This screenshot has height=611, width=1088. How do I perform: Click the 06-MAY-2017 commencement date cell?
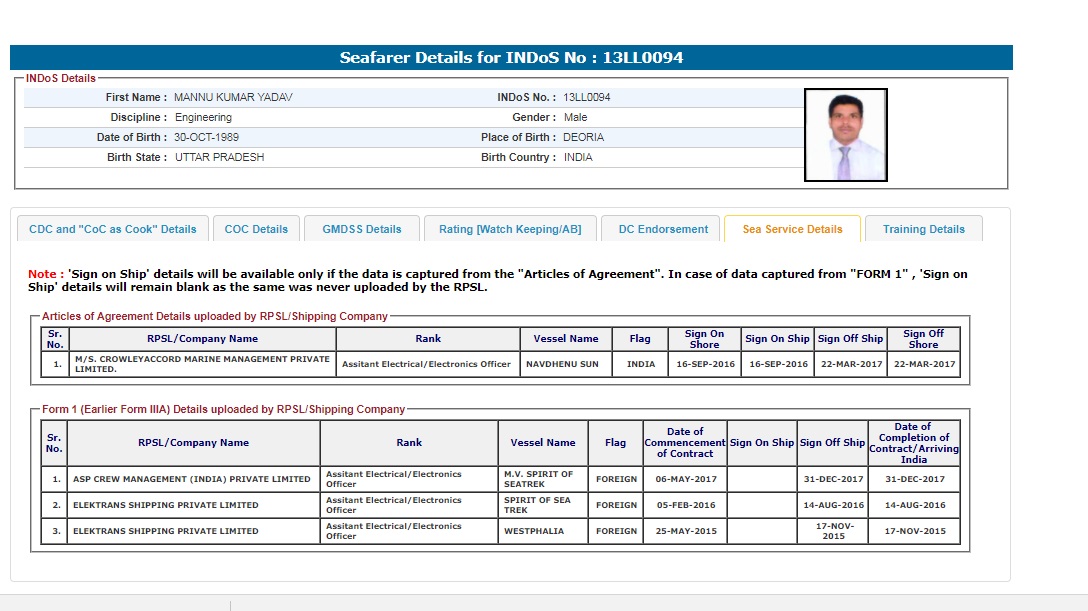pos(685,479)
